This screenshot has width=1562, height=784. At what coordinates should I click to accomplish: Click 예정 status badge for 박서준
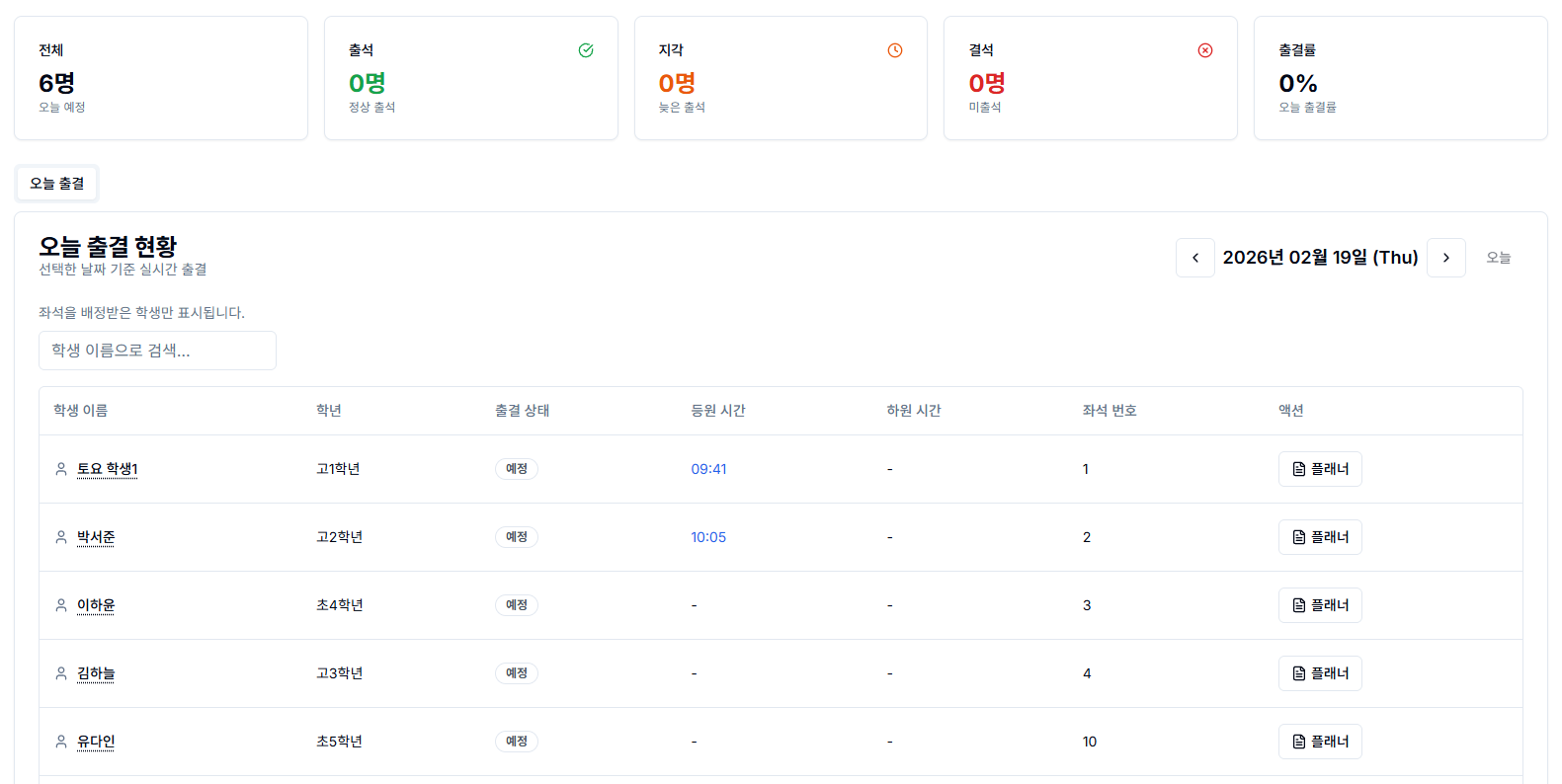pyautogui.click(x=516, y=537)
